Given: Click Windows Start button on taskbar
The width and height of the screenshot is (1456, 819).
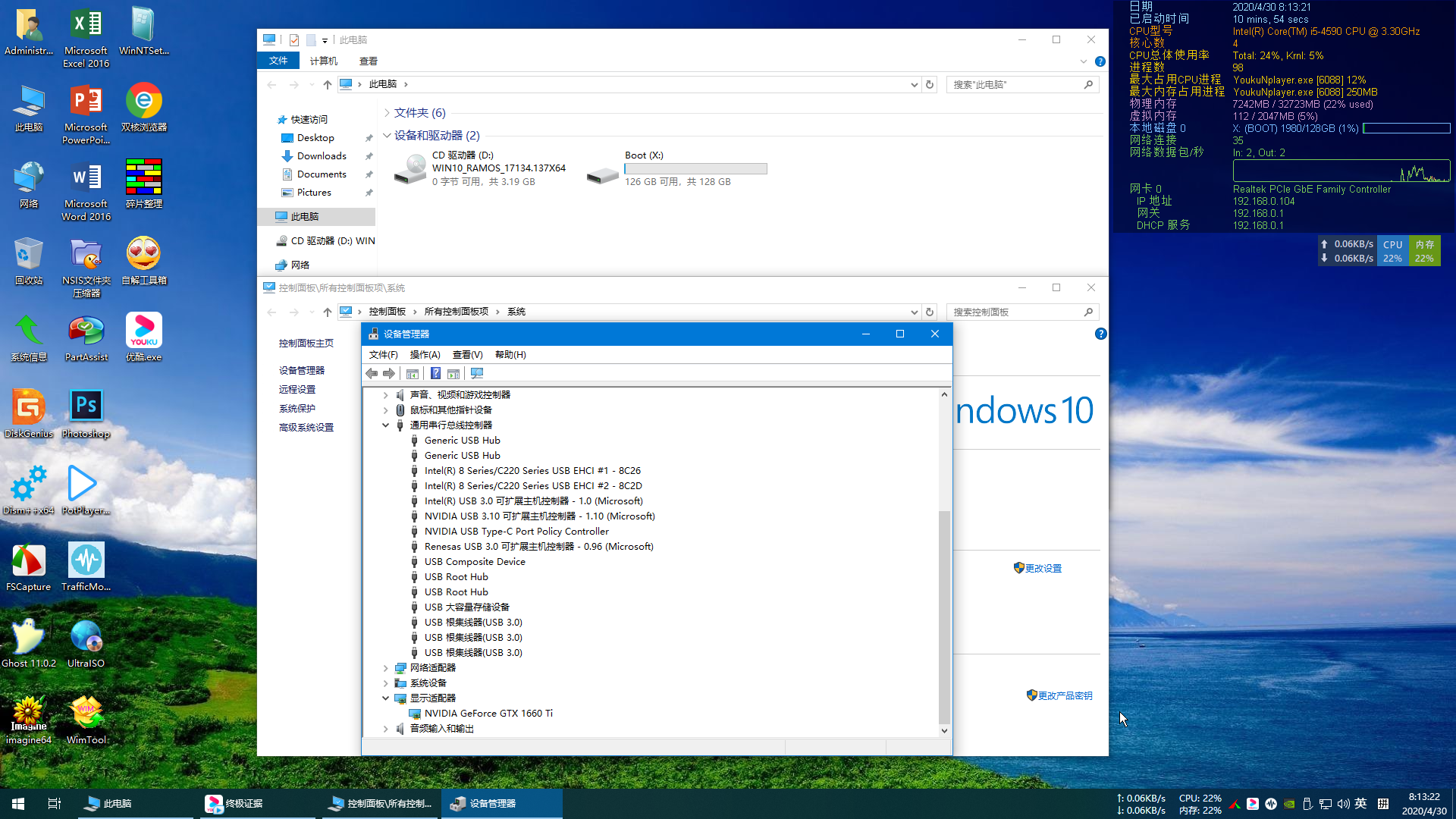Looking at the screenshot, I should [18, 804].
